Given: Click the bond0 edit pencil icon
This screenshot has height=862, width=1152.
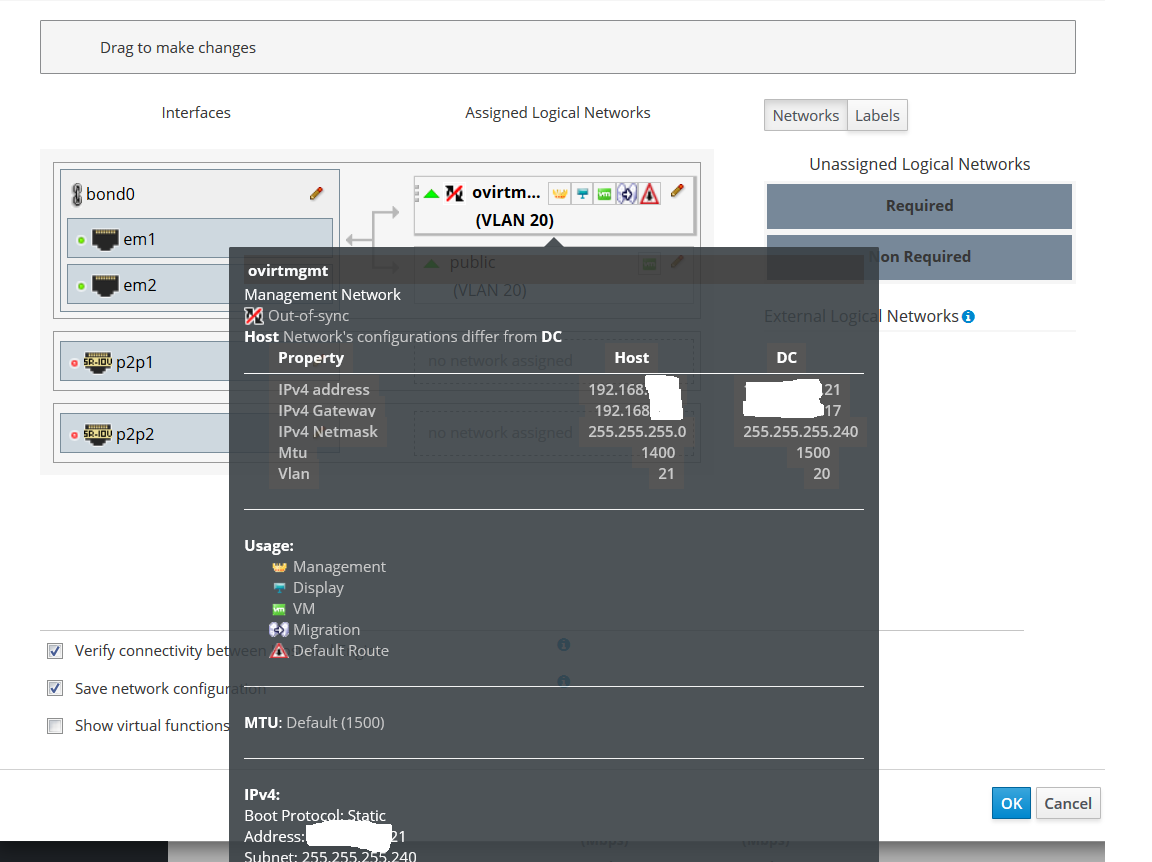Looking at the screenshot, I should click(x=316, y=194).
